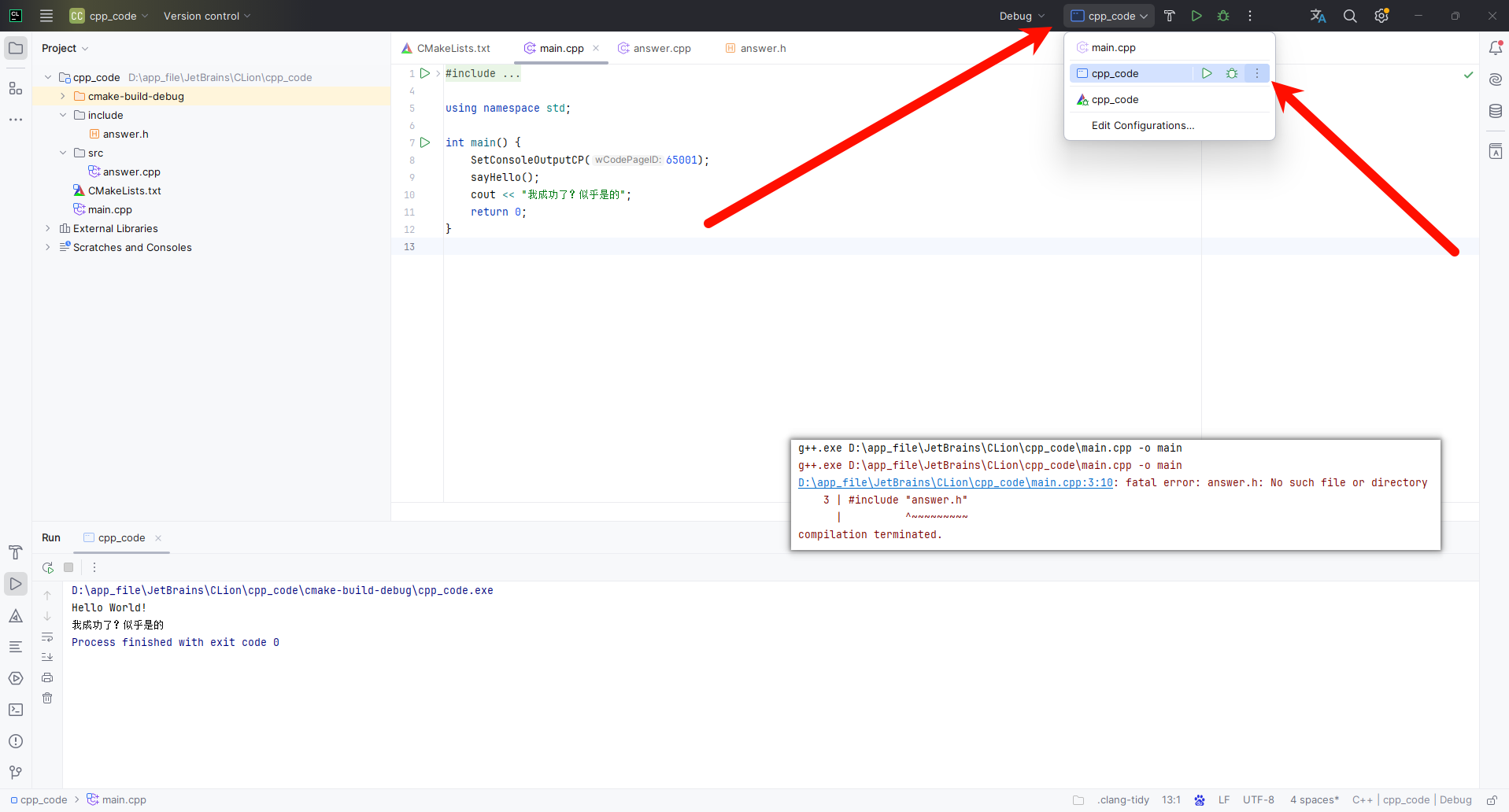Build the project using the hammer icon
Image resolution: width=1509 pixels, height=812 pixels.
tap(1169, 16)
